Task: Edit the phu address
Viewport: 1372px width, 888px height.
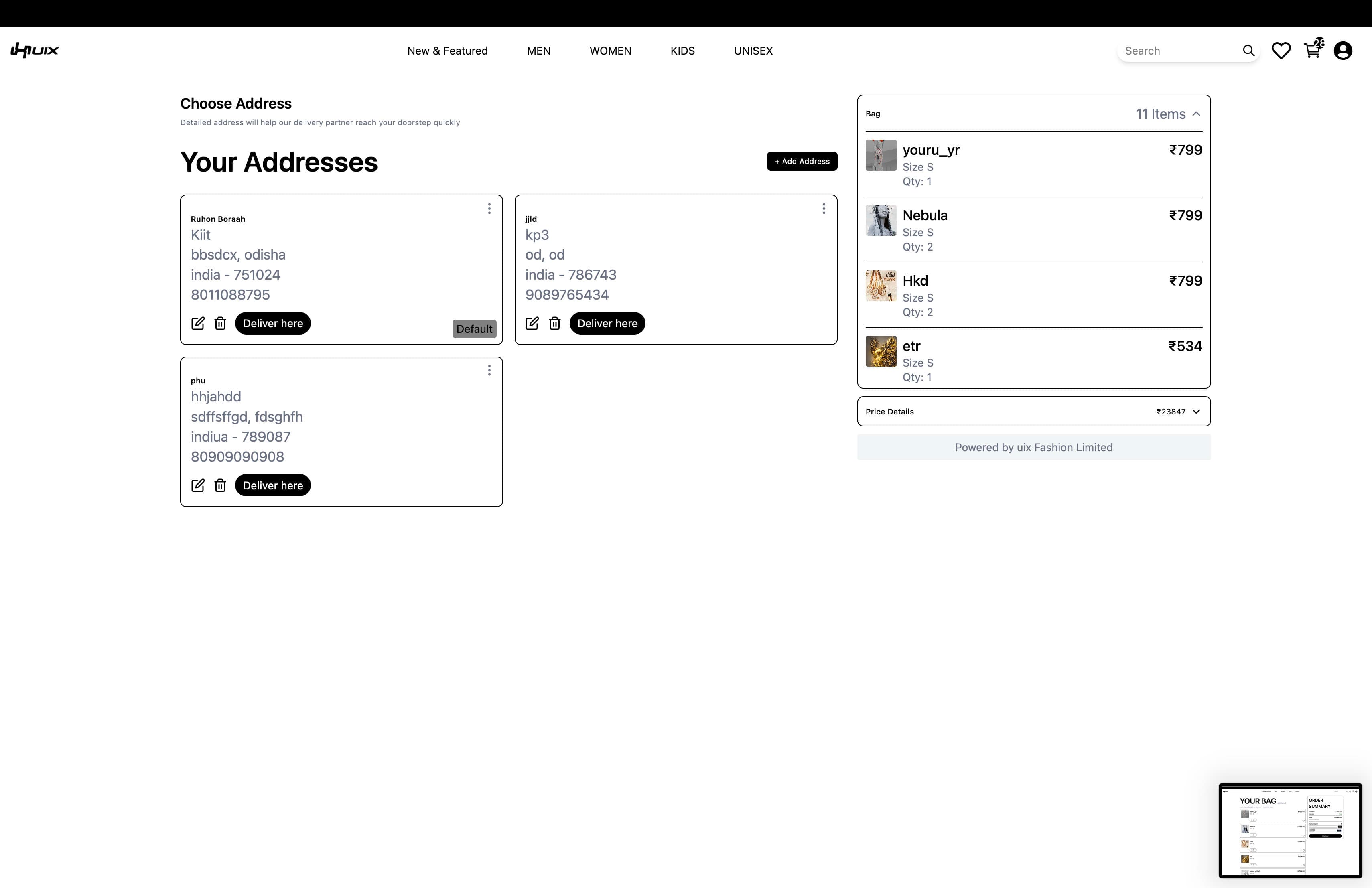Action: 198,485
